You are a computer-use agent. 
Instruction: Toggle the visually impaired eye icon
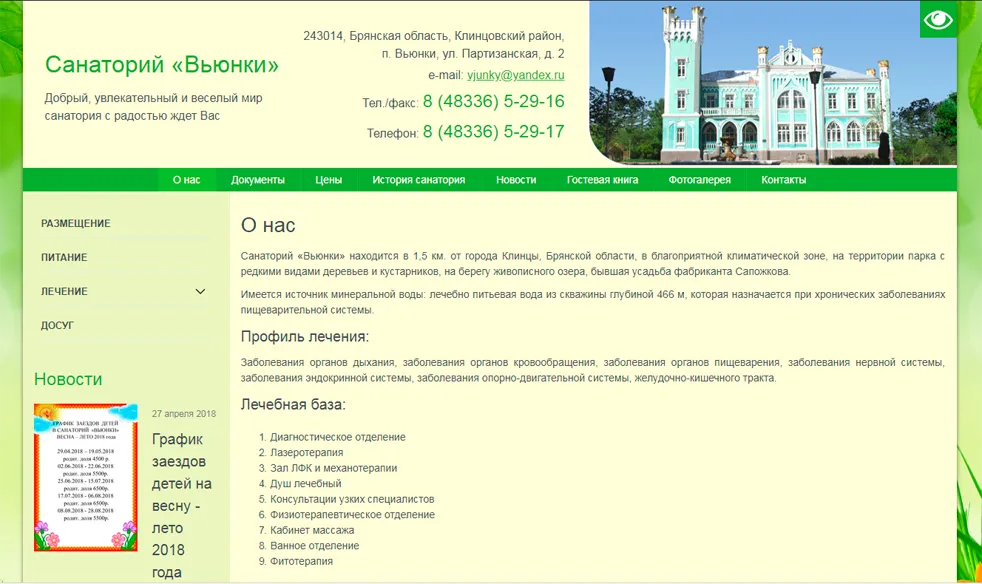click(938, 19)
